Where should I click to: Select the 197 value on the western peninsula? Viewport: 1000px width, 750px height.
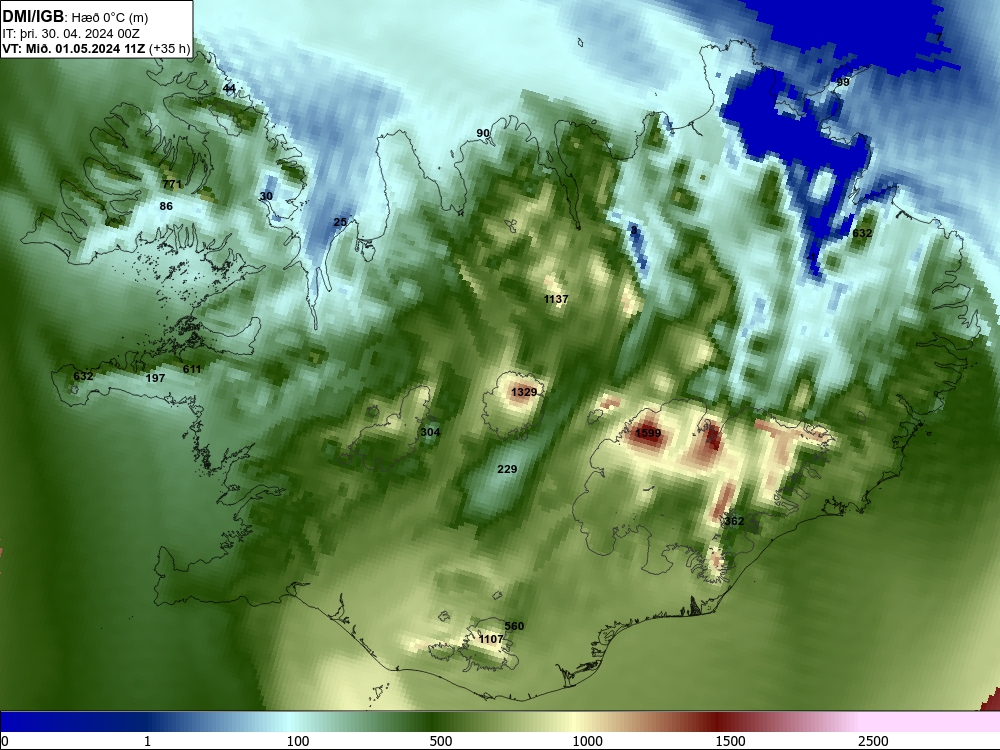(x=155, y=378)
